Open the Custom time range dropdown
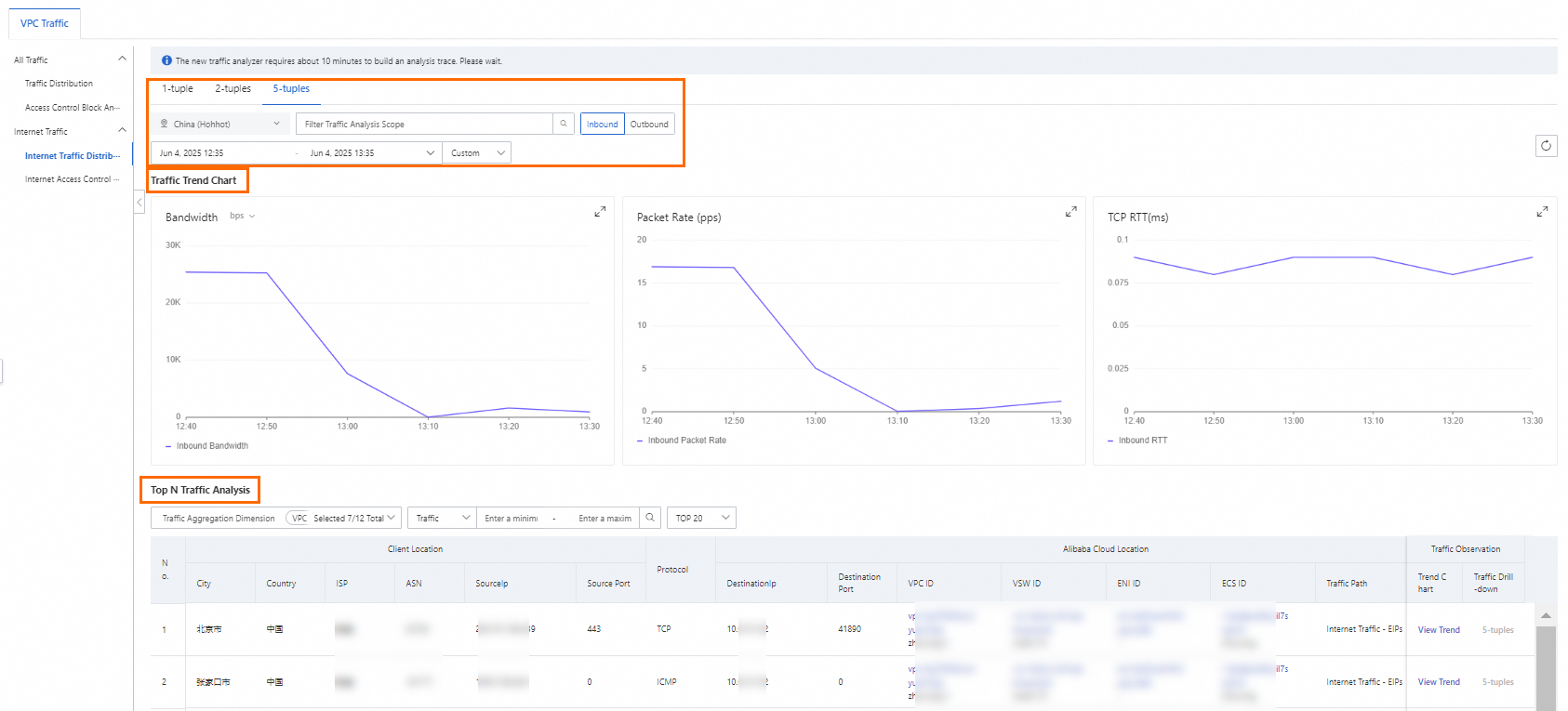The image size is (1568, 711). 477,152
